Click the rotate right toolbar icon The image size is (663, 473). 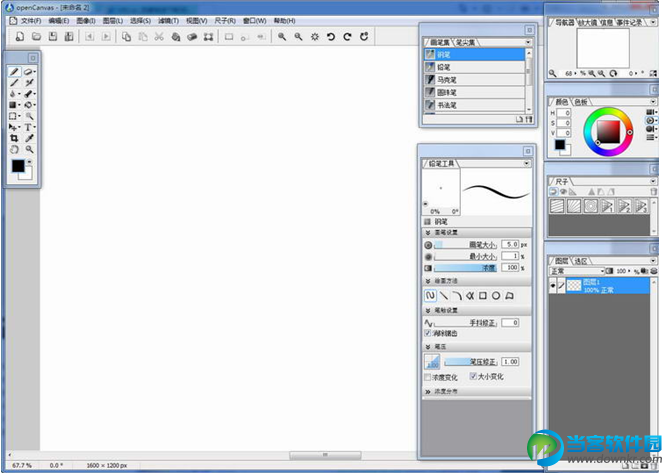pos(348,37)
